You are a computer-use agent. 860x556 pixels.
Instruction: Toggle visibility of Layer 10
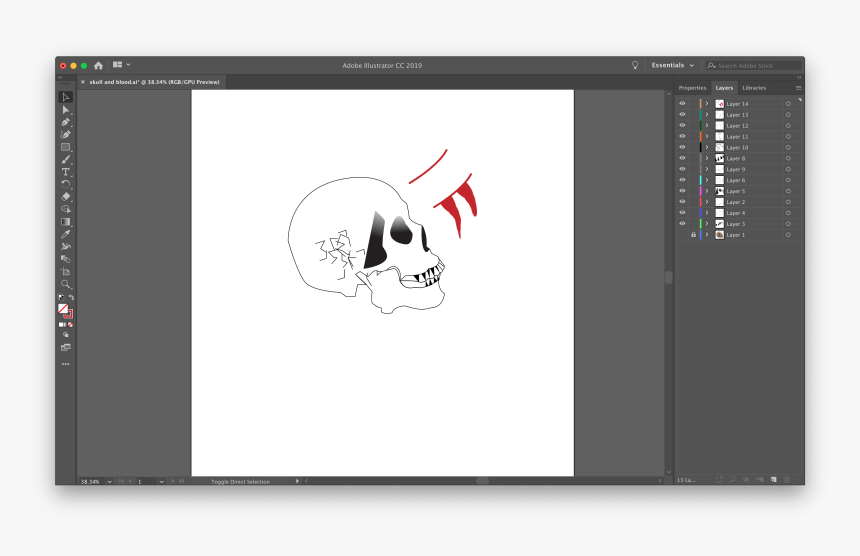point(682,147)
